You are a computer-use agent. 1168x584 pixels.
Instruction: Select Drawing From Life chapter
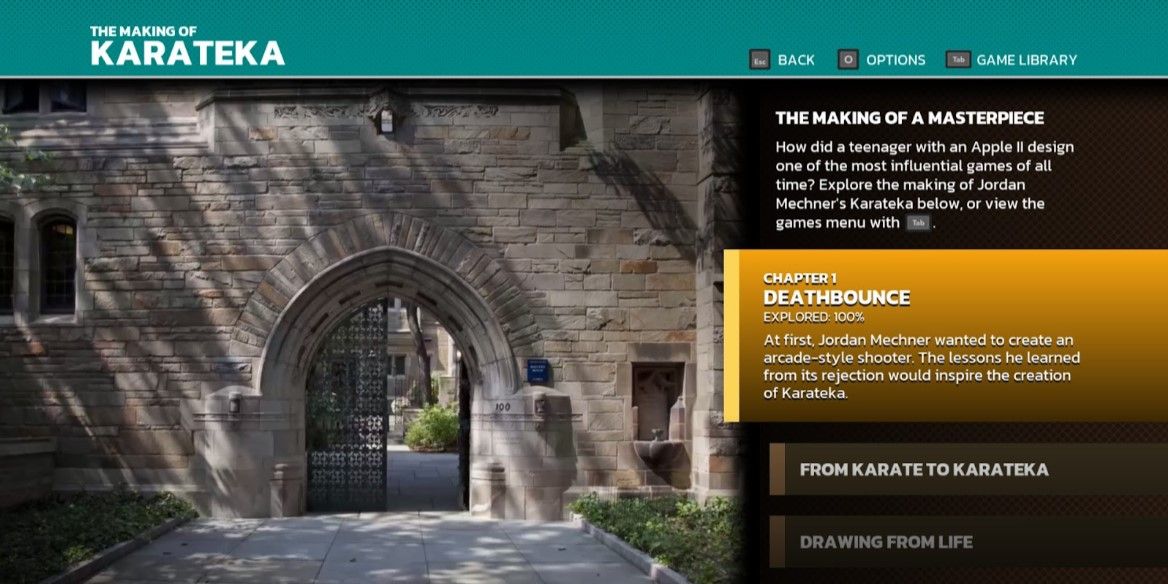[968, 542]
